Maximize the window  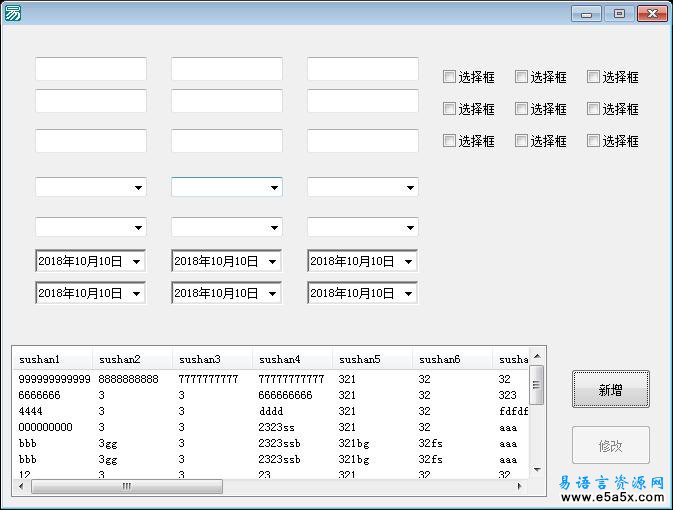[x=619, y=13]
